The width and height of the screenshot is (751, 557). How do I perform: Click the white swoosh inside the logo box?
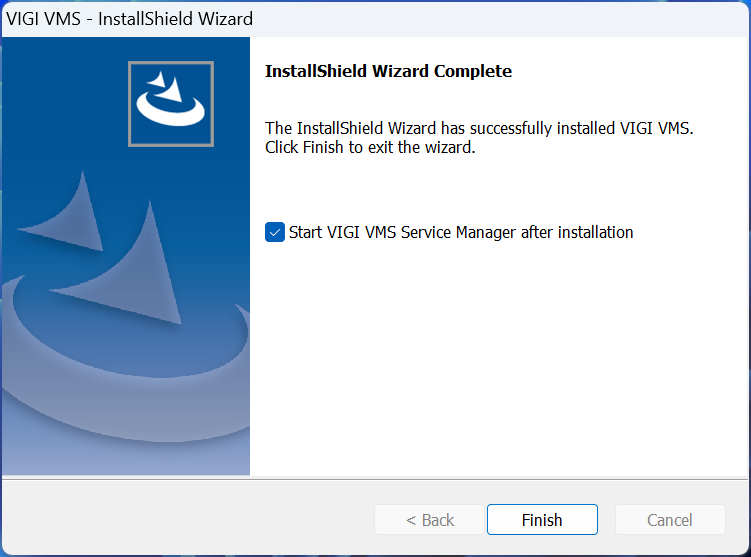(170, 113)
